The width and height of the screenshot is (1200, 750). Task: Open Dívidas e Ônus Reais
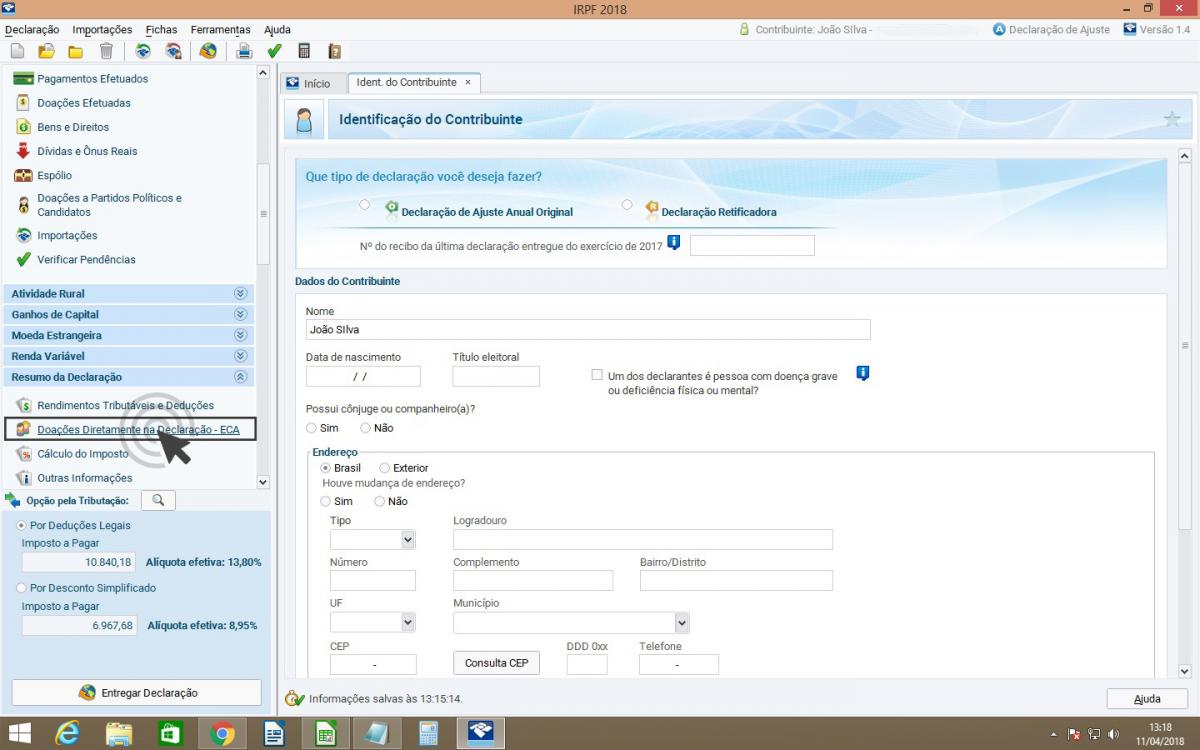coord(87,151)
